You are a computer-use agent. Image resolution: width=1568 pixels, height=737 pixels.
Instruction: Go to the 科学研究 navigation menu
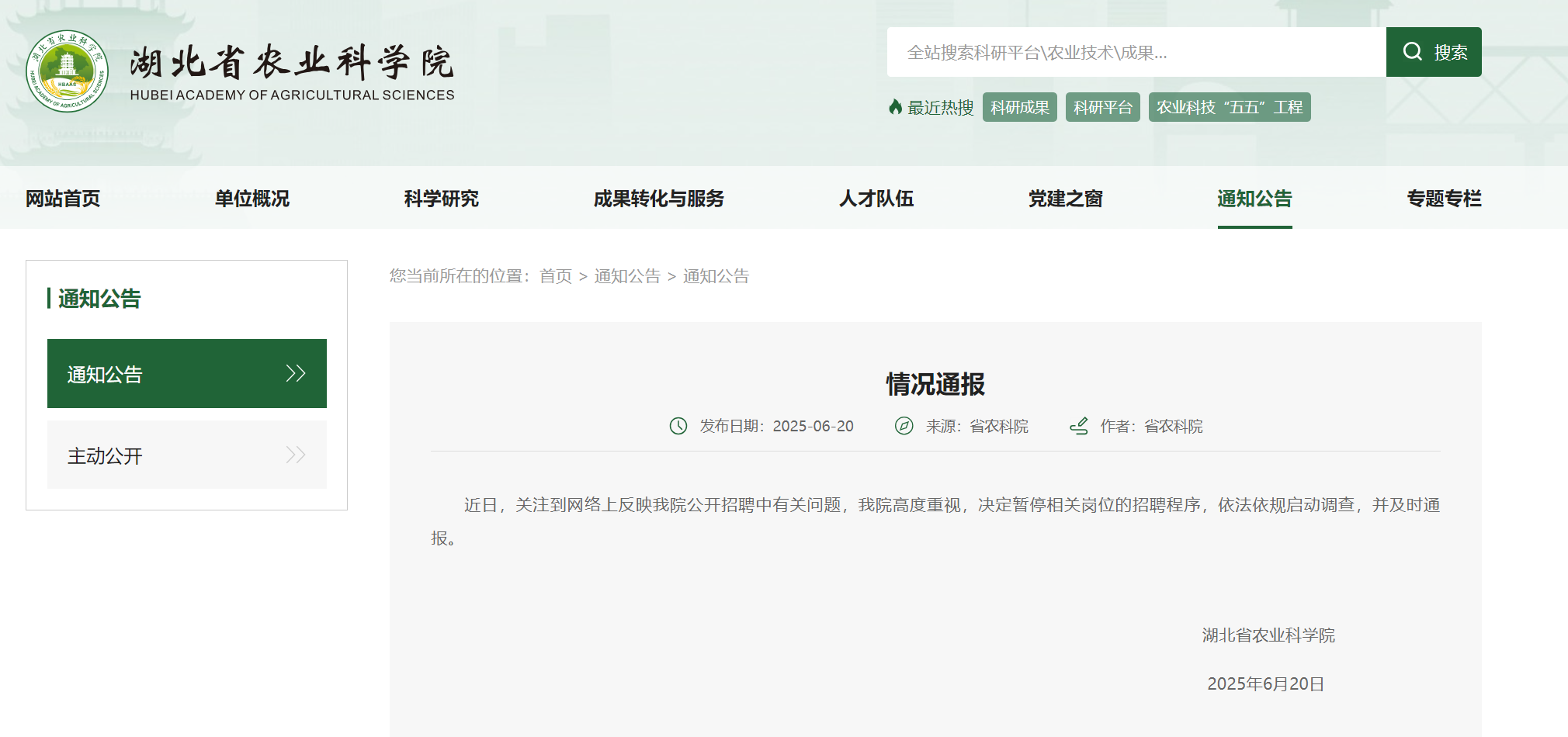tap(442, 199)
